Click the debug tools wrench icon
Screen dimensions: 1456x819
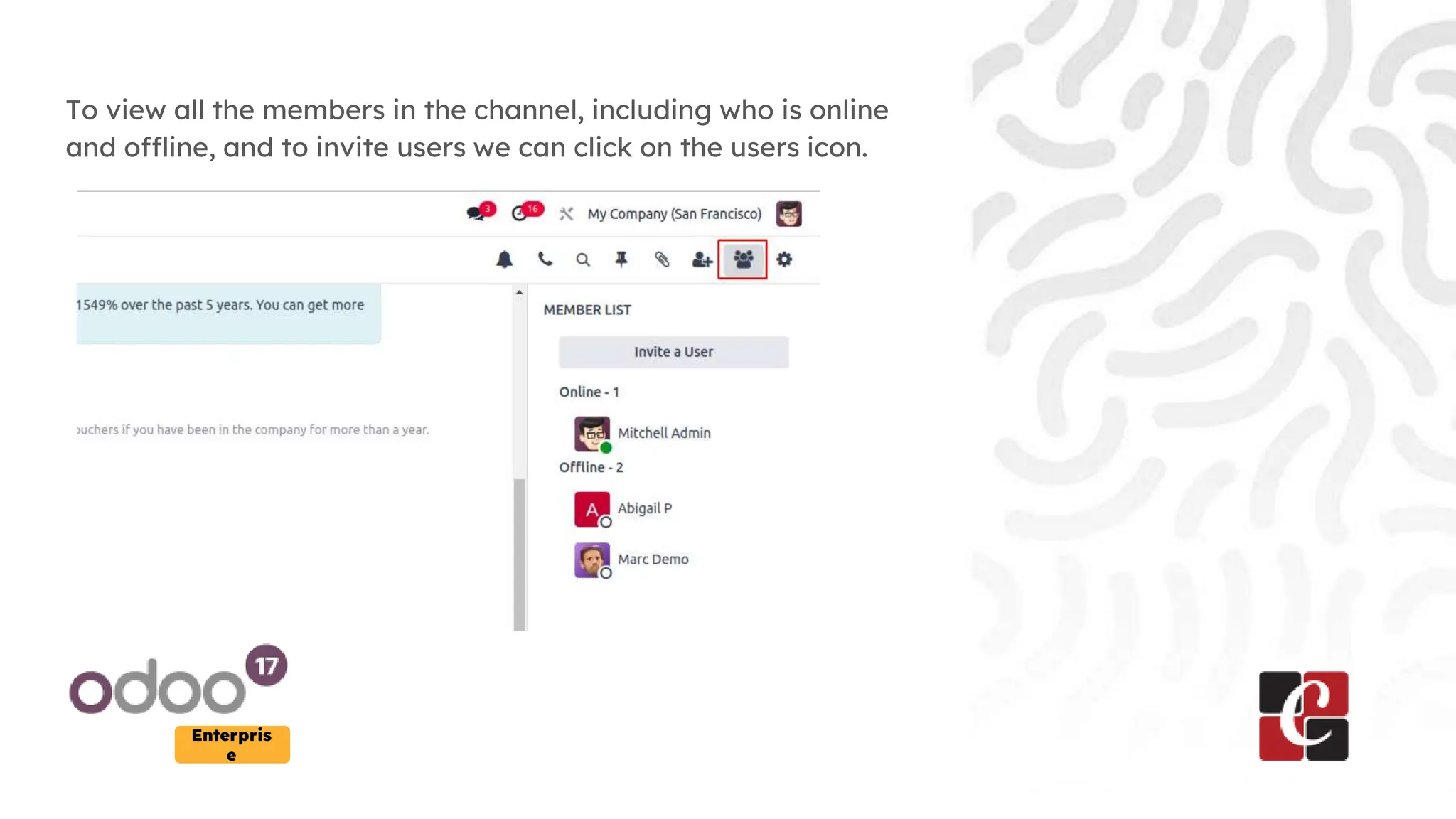[566, 214]
